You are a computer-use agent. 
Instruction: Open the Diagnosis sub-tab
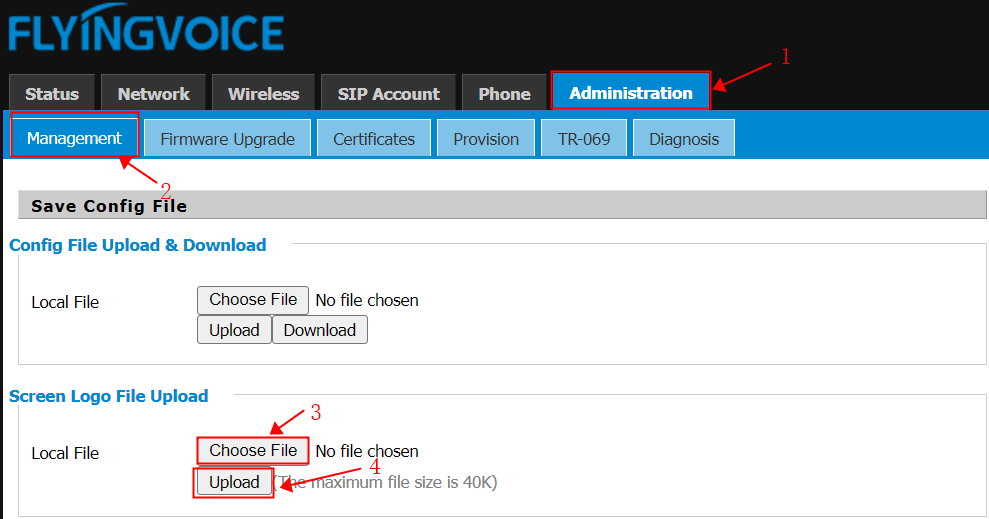point(684,138)
